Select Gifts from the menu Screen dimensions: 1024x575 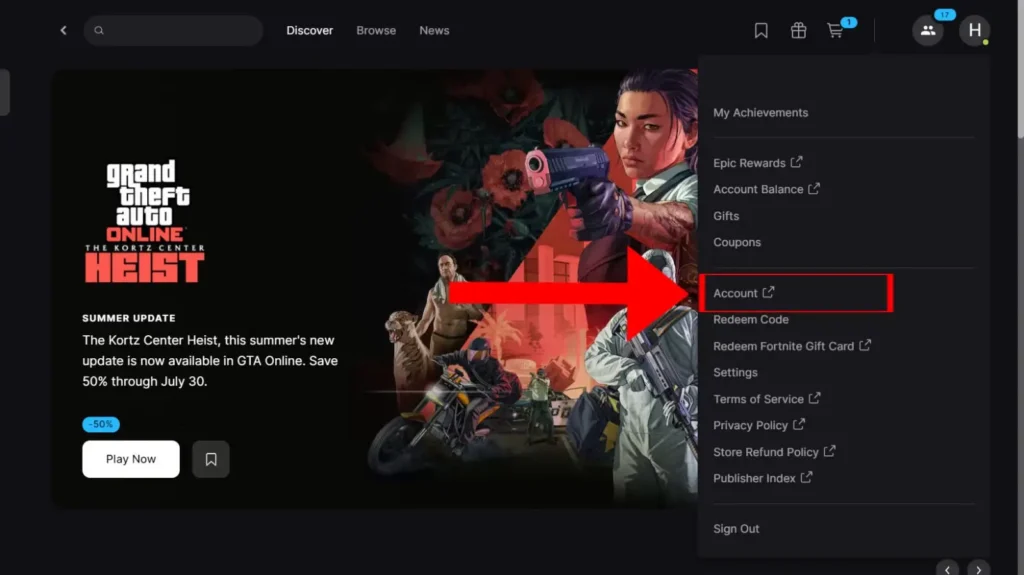point(726,216)
